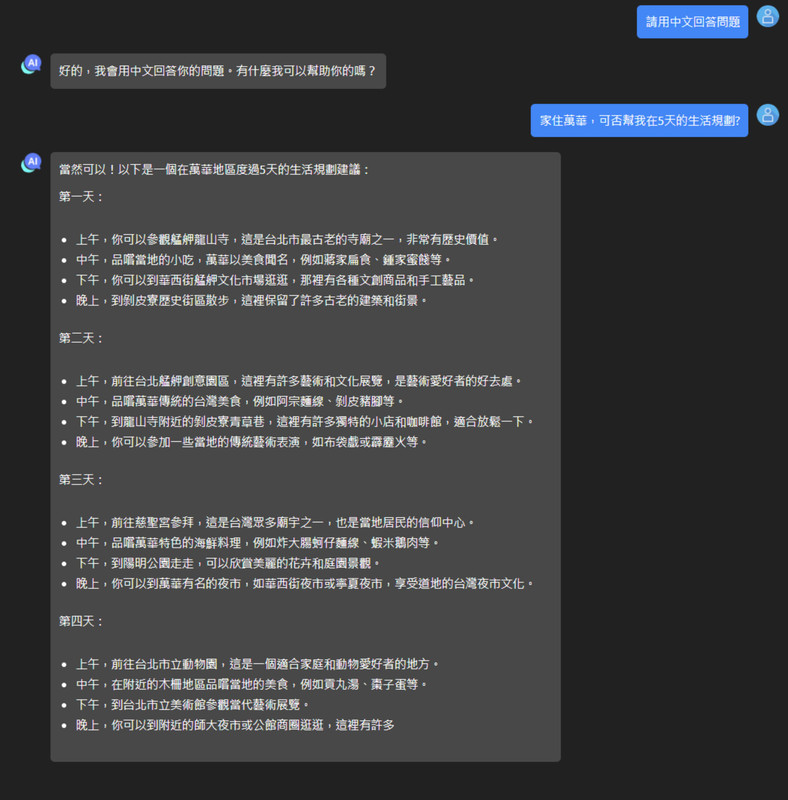Click the line 下午，到陽明公園走走

tap(229, 564)
